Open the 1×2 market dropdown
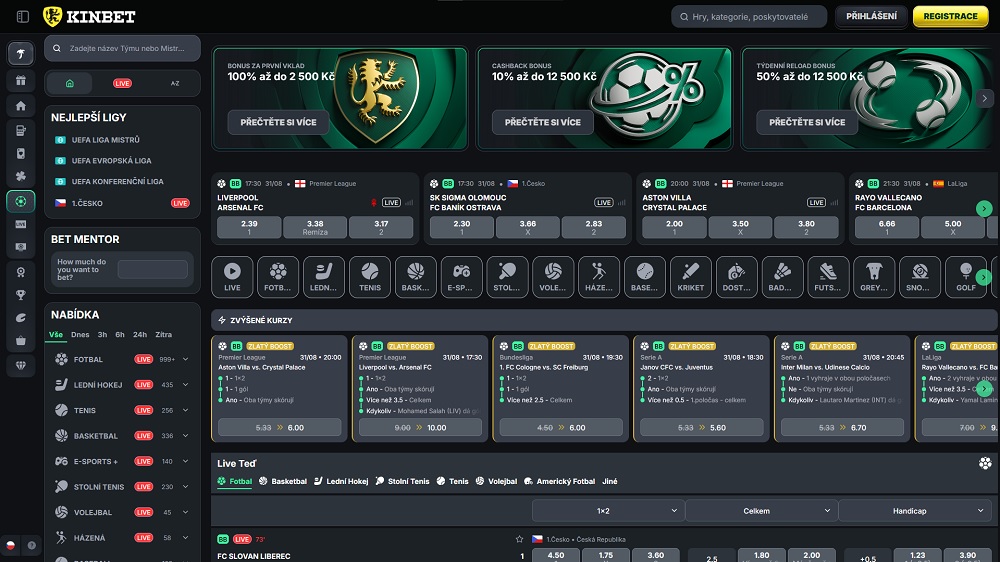This screenshot has width=1000, height=562. pyautogui.click(x=606, y=511)
